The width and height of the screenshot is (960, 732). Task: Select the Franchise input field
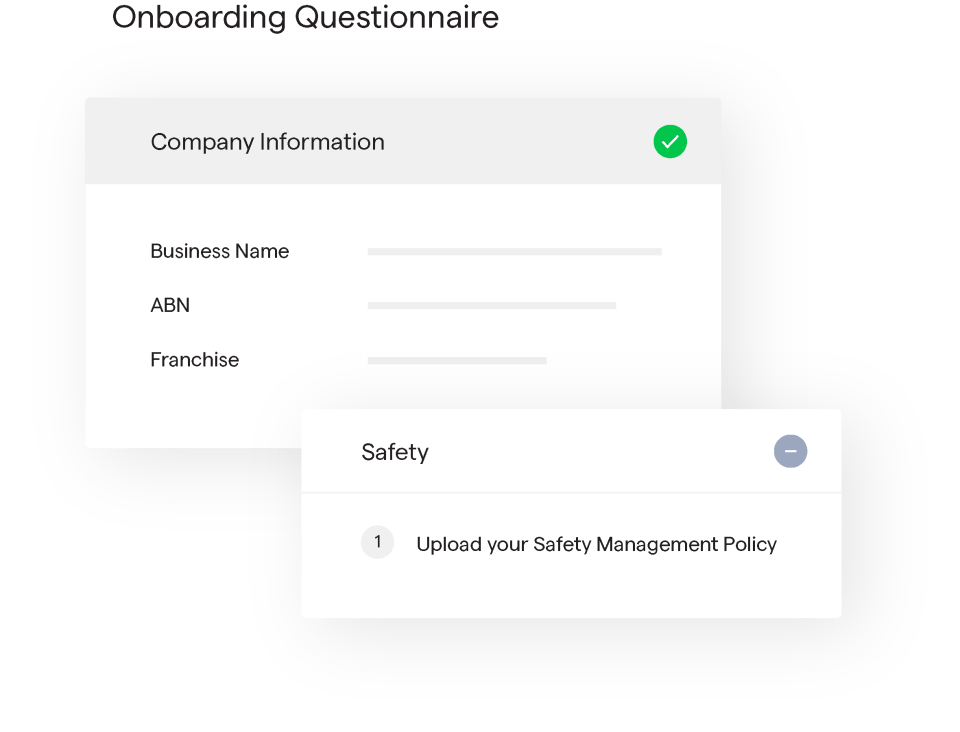click(x=457, y=360)
